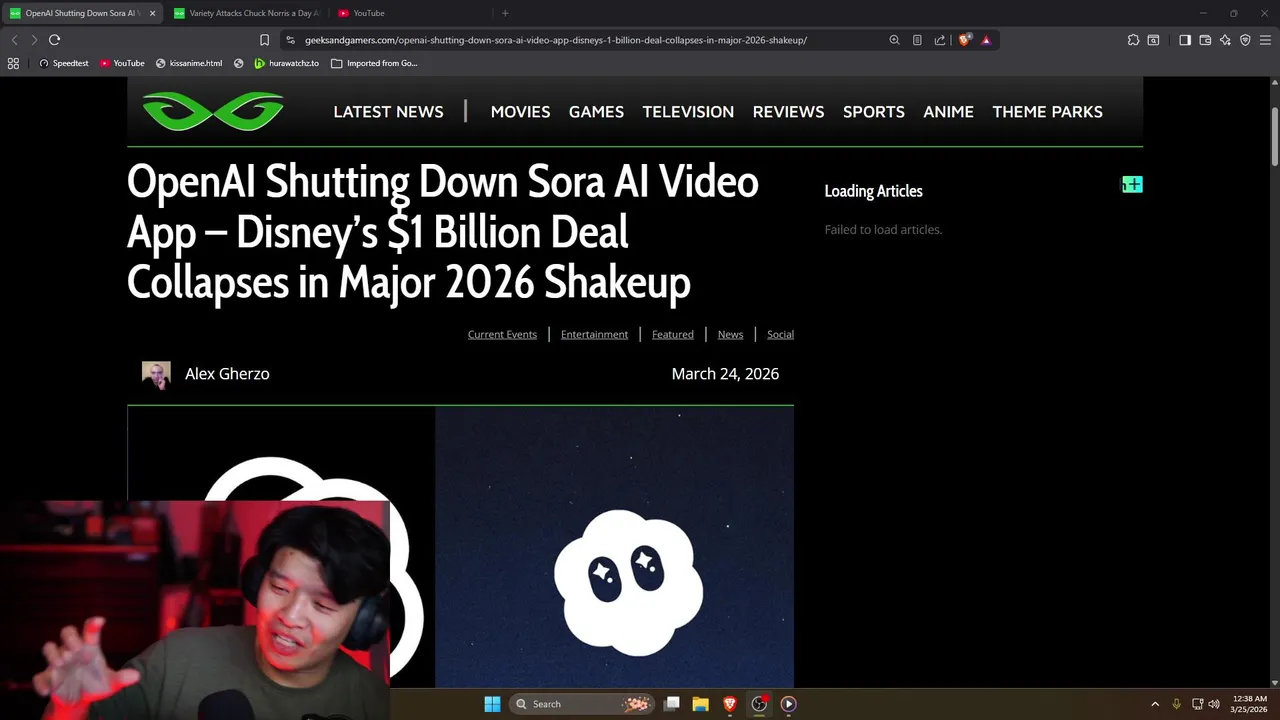Open a new tab with the plus button
The image size is (1280, 720).
coord(505,13)
